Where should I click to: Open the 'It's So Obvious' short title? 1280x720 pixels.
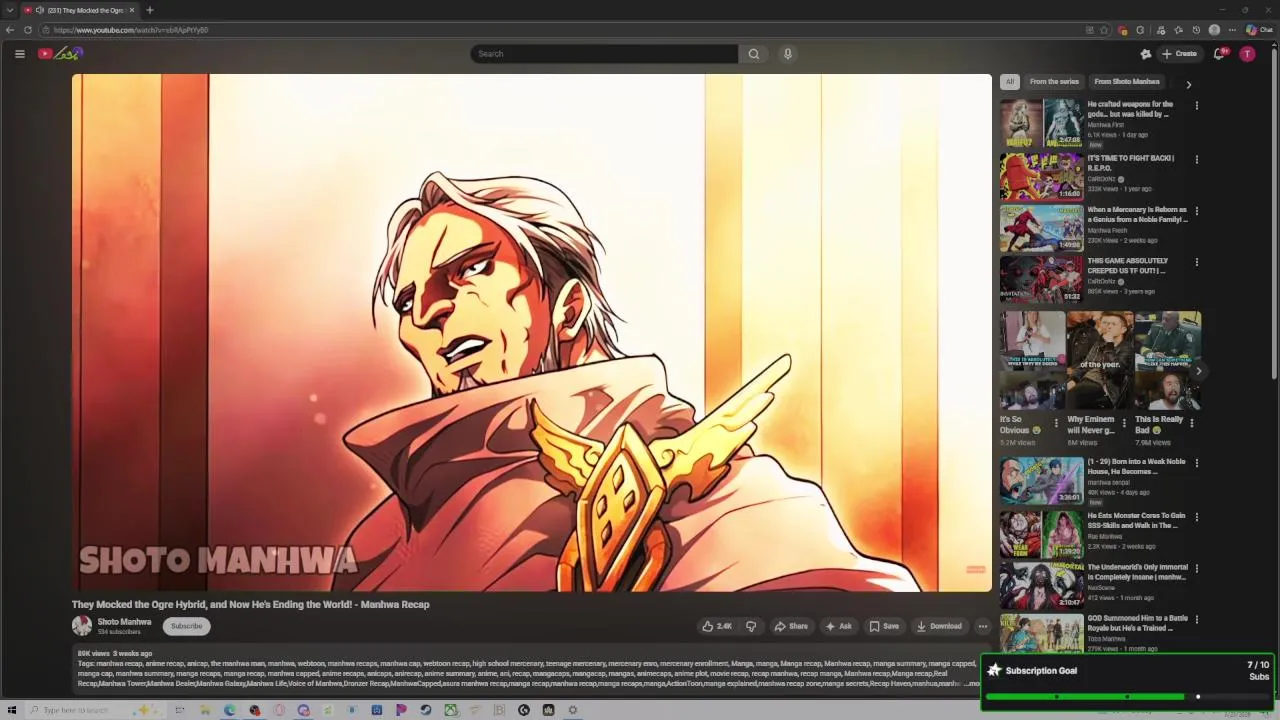[x=1021, y=425]
